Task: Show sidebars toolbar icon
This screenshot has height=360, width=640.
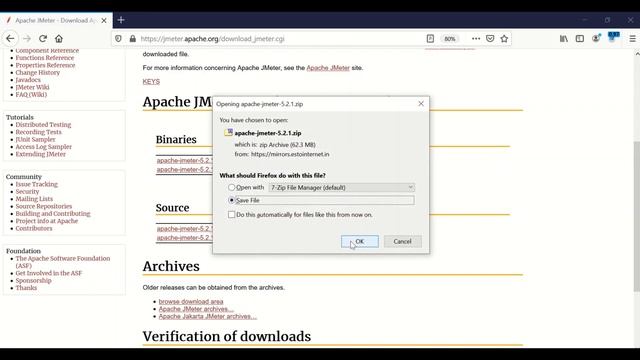Action: (x=580, y=39)
